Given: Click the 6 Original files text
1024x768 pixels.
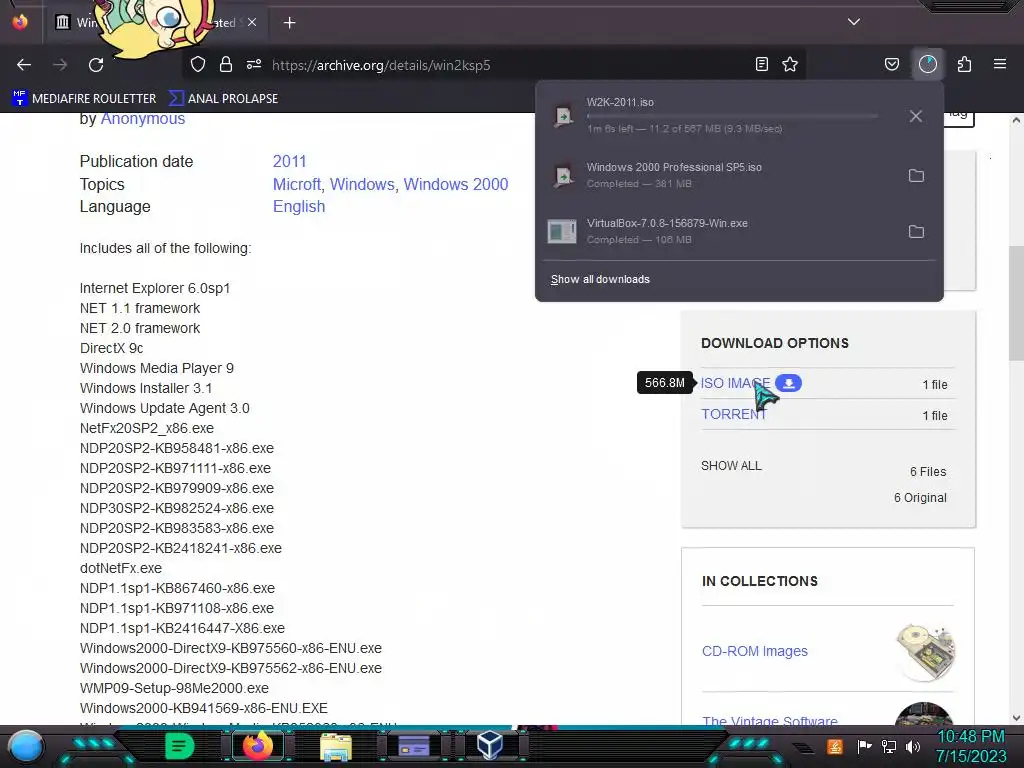Looking at the screenshot, I should [920, 498].
